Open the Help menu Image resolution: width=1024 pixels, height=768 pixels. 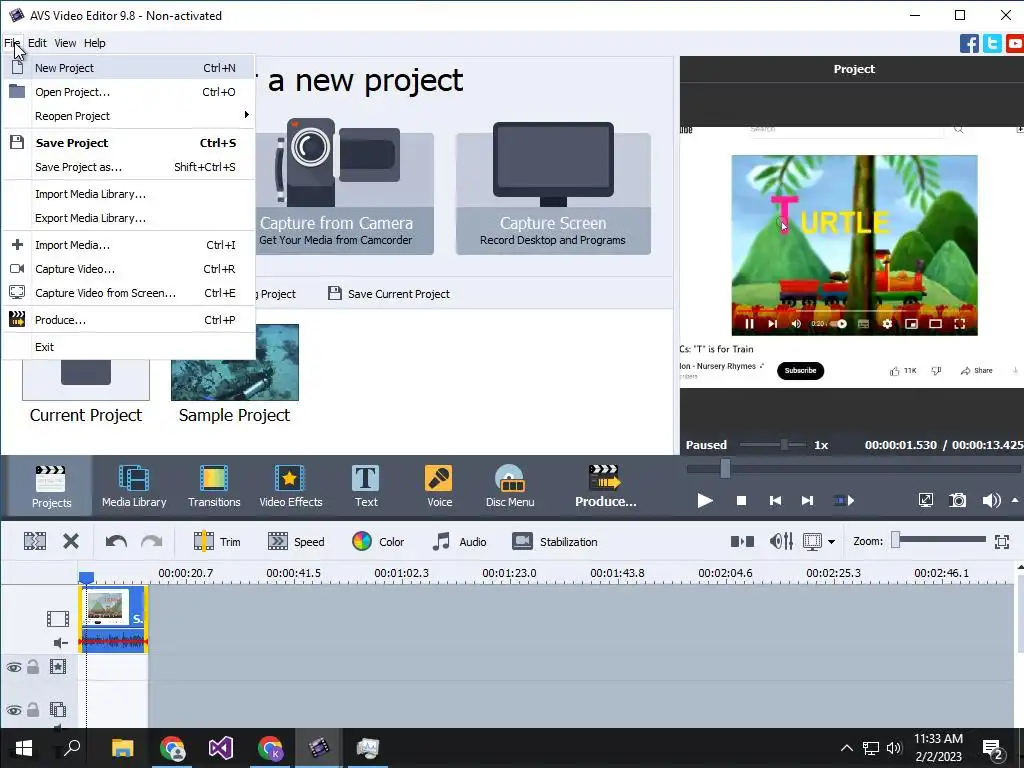coord(94,43)
